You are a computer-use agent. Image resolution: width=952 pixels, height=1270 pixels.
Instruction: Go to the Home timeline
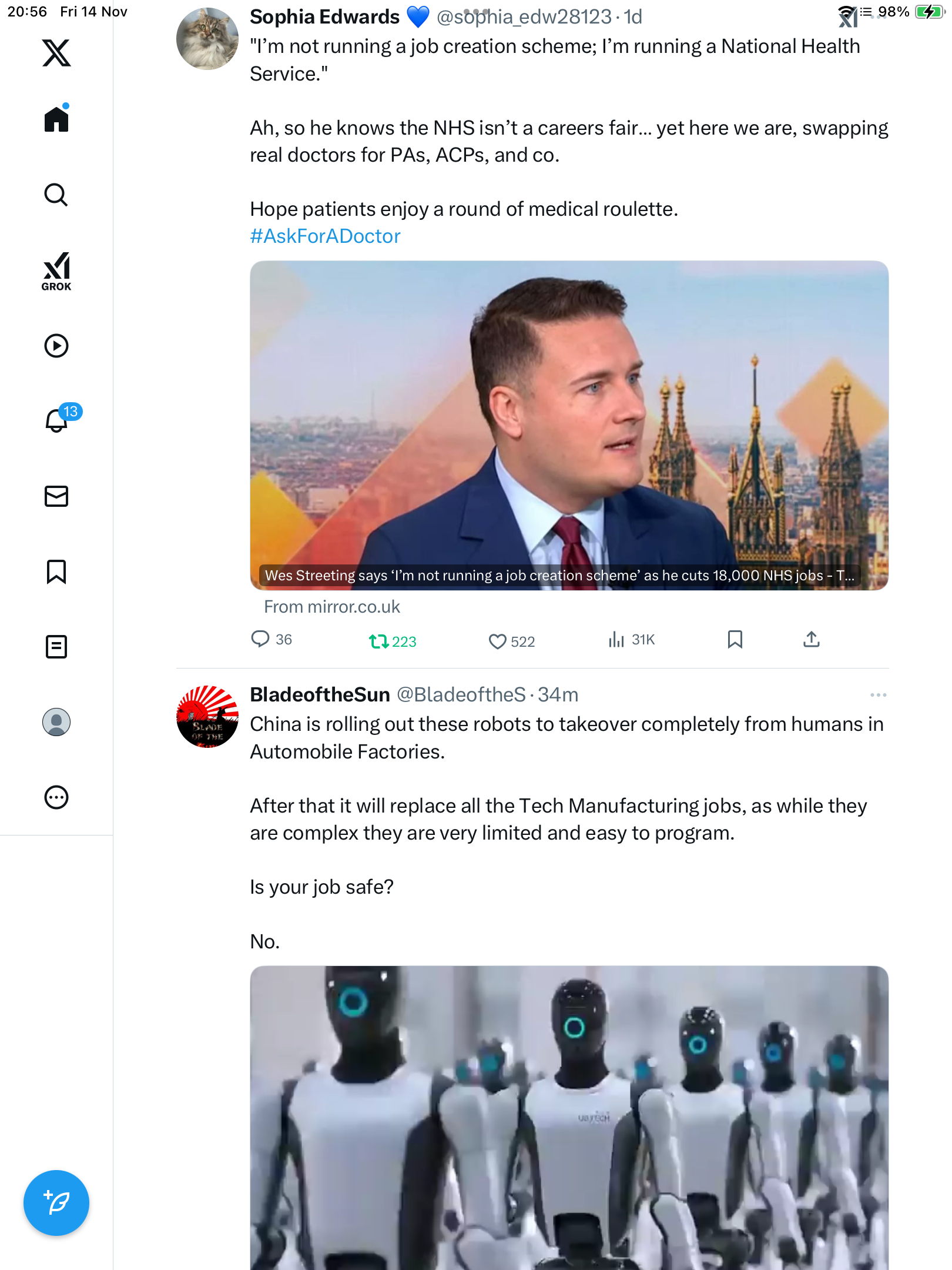pyautogui.click(x=56, y=119)
